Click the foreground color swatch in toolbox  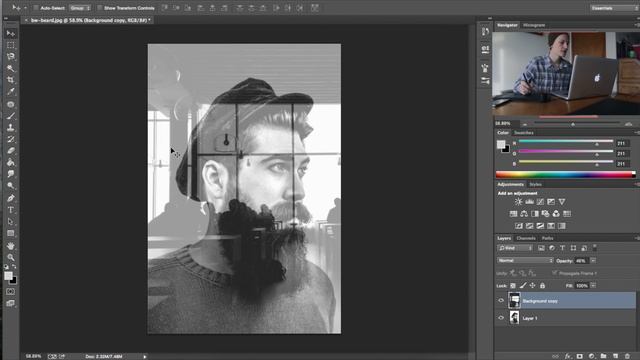pos(8,276)
